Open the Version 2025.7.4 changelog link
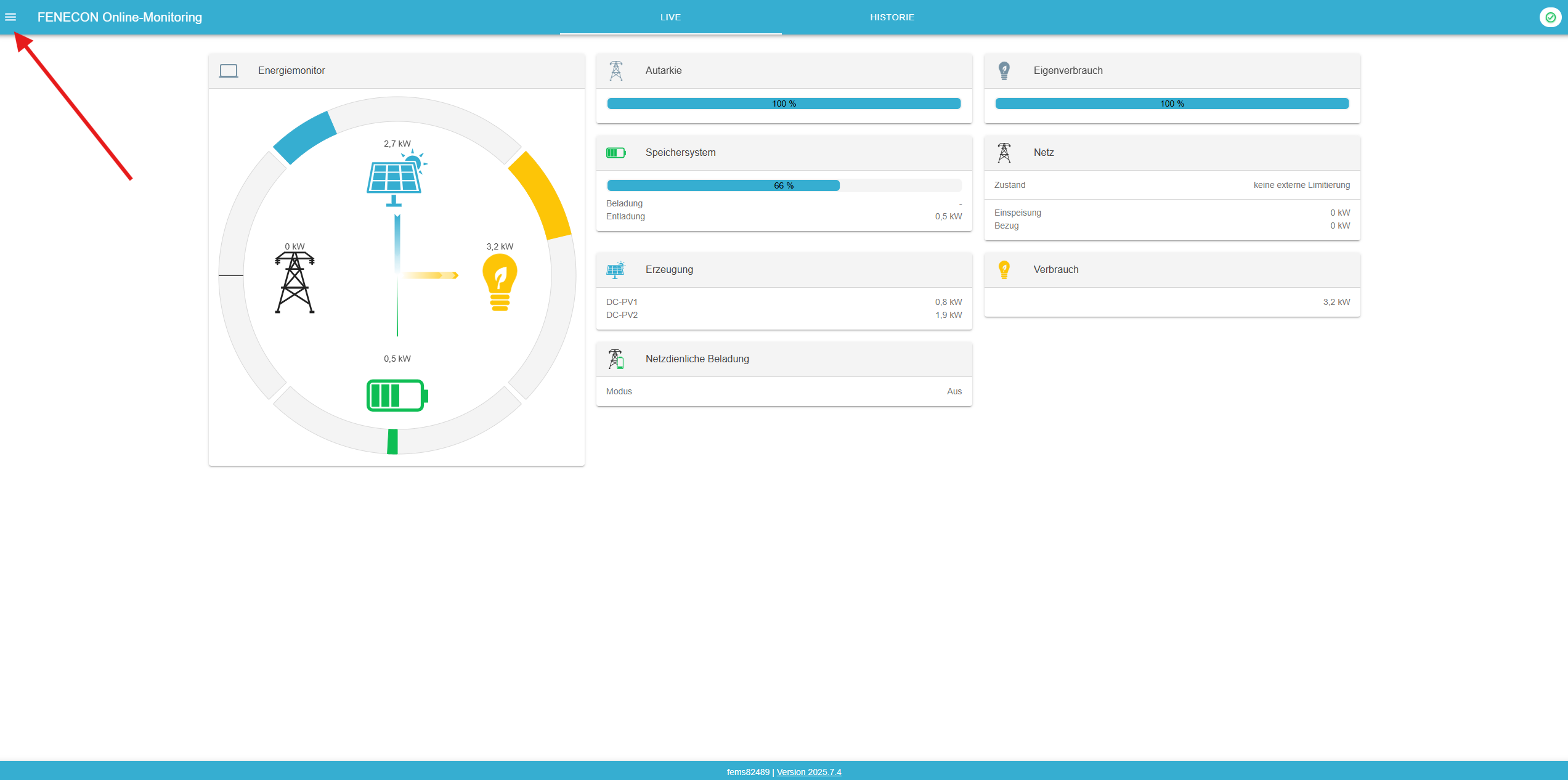Screen dimensions: 1568x780 coord(808,772)
